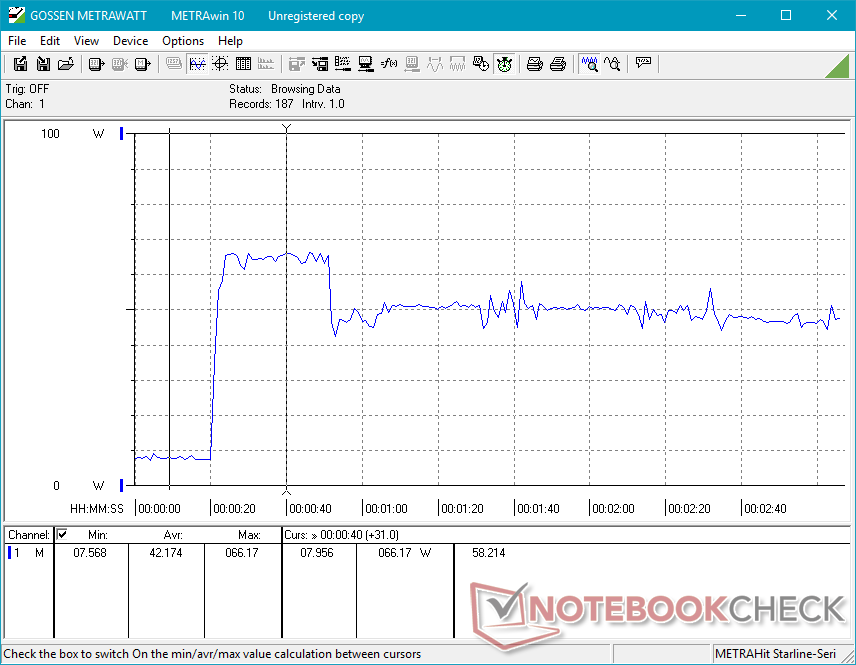Click the first save (floppy disk) toolbar icon
This screenshot has height=665, width=856.
[20, 64]
